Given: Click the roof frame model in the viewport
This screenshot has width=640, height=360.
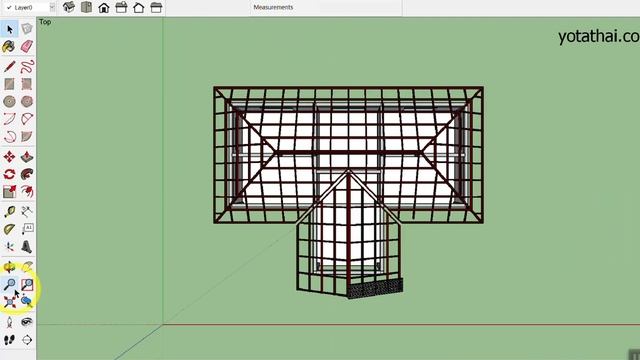Looking at the screenshot, I should [349, 192].
